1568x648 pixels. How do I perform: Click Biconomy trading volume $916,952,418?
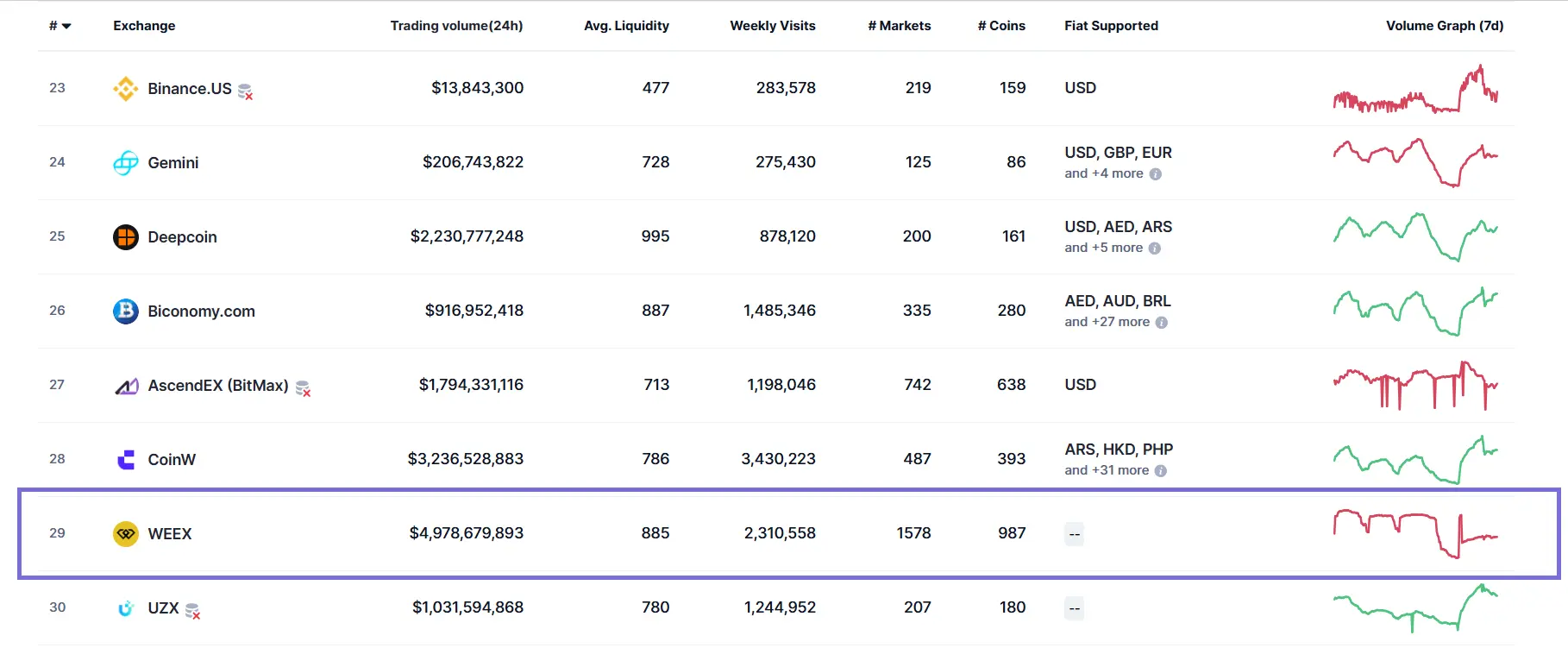[x=474, y=311]
